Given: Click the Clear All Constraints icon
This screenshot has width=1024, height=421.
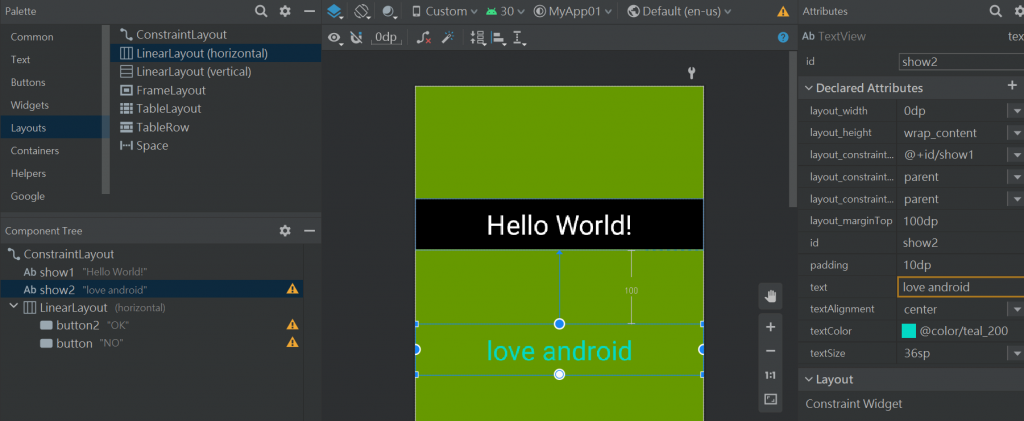Looking at the screenshot, I should point(424,38).
